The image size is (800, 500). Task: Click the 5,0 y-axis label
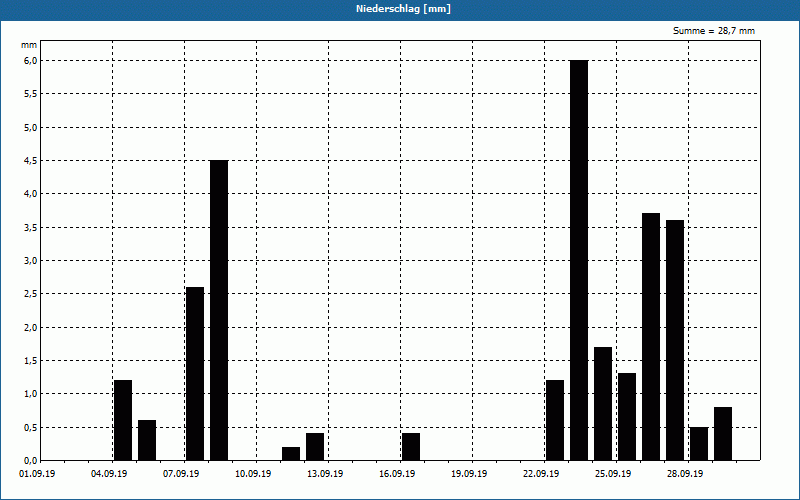point(31,128)
